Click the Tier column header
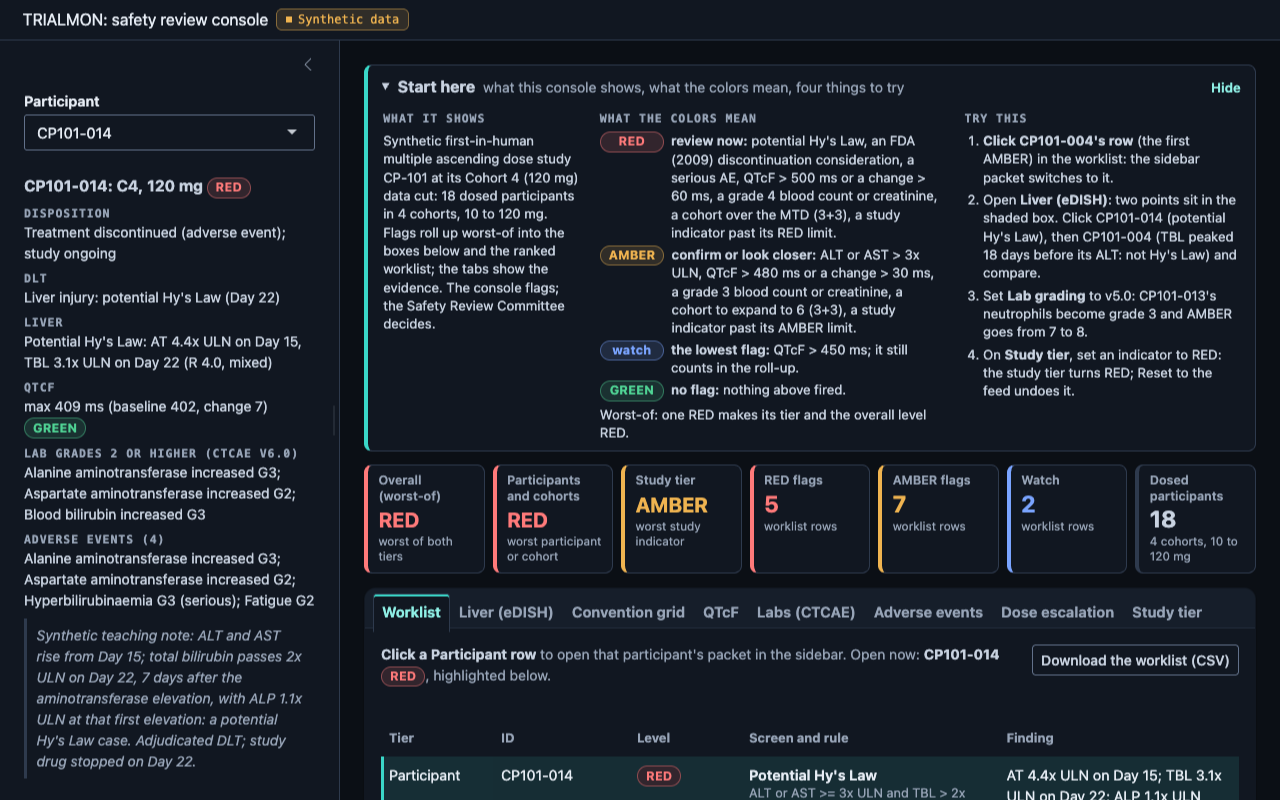1280x800 pixels. pos(401,738)
